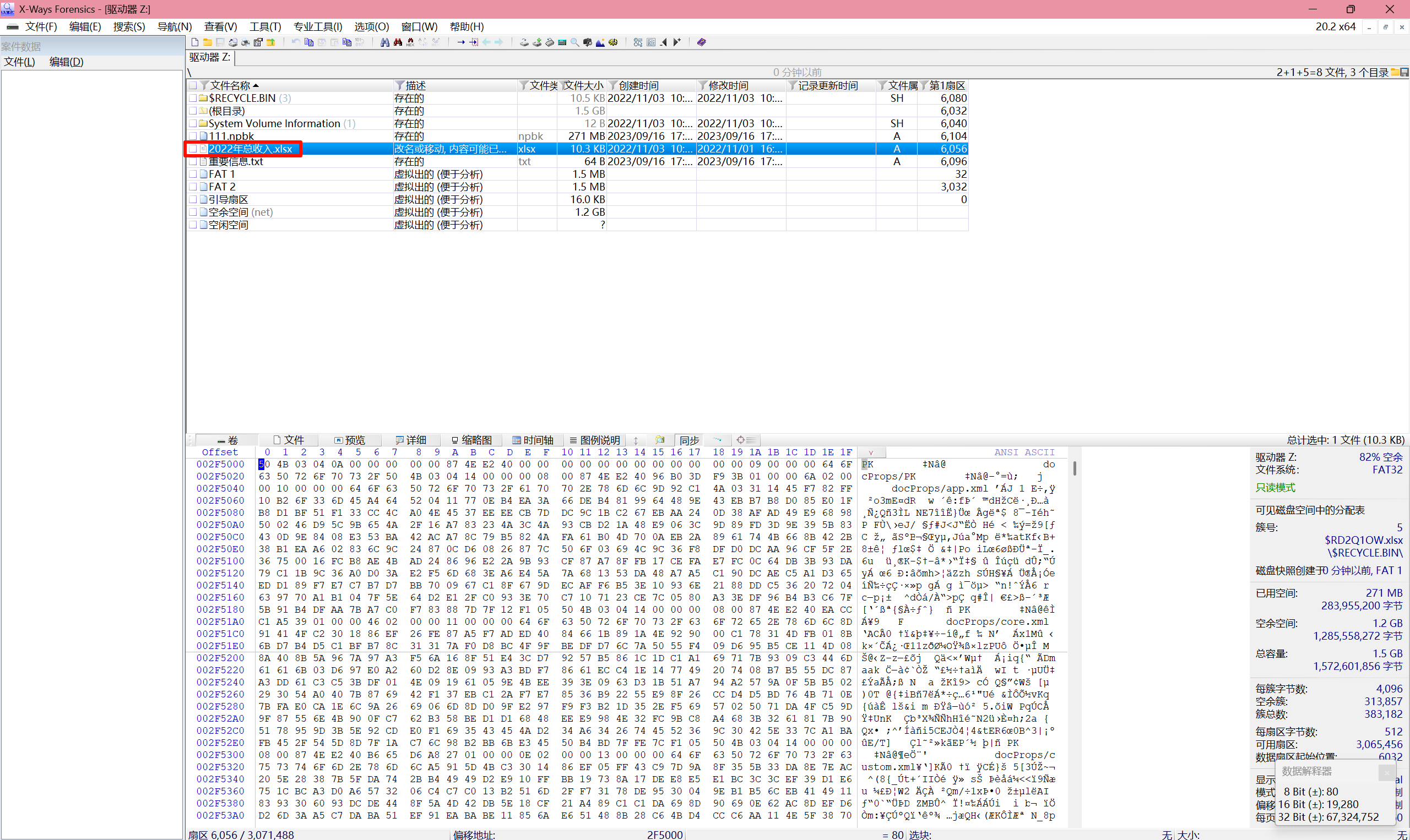Tick the checkbox for 重要信息.txt
Image resolution: width=1410 pixels, height=840 pixels.
click(193, 161)
